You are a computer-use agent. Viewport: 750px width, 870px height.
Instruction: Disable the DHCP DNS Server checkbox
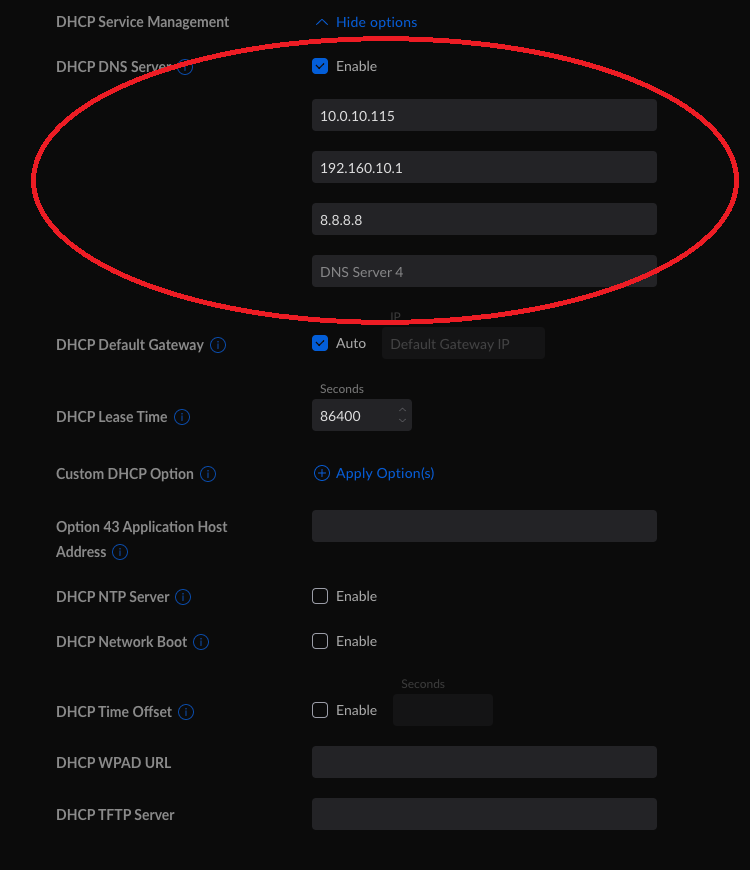click(320, 66)
